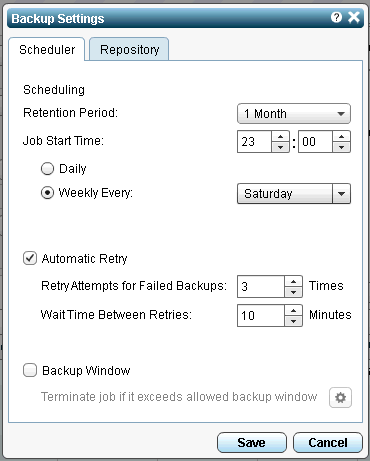Open the Retention Period dropdown
Image resolution: width=370 pixels, height=461 pixels.
click(x=294, y=114)
